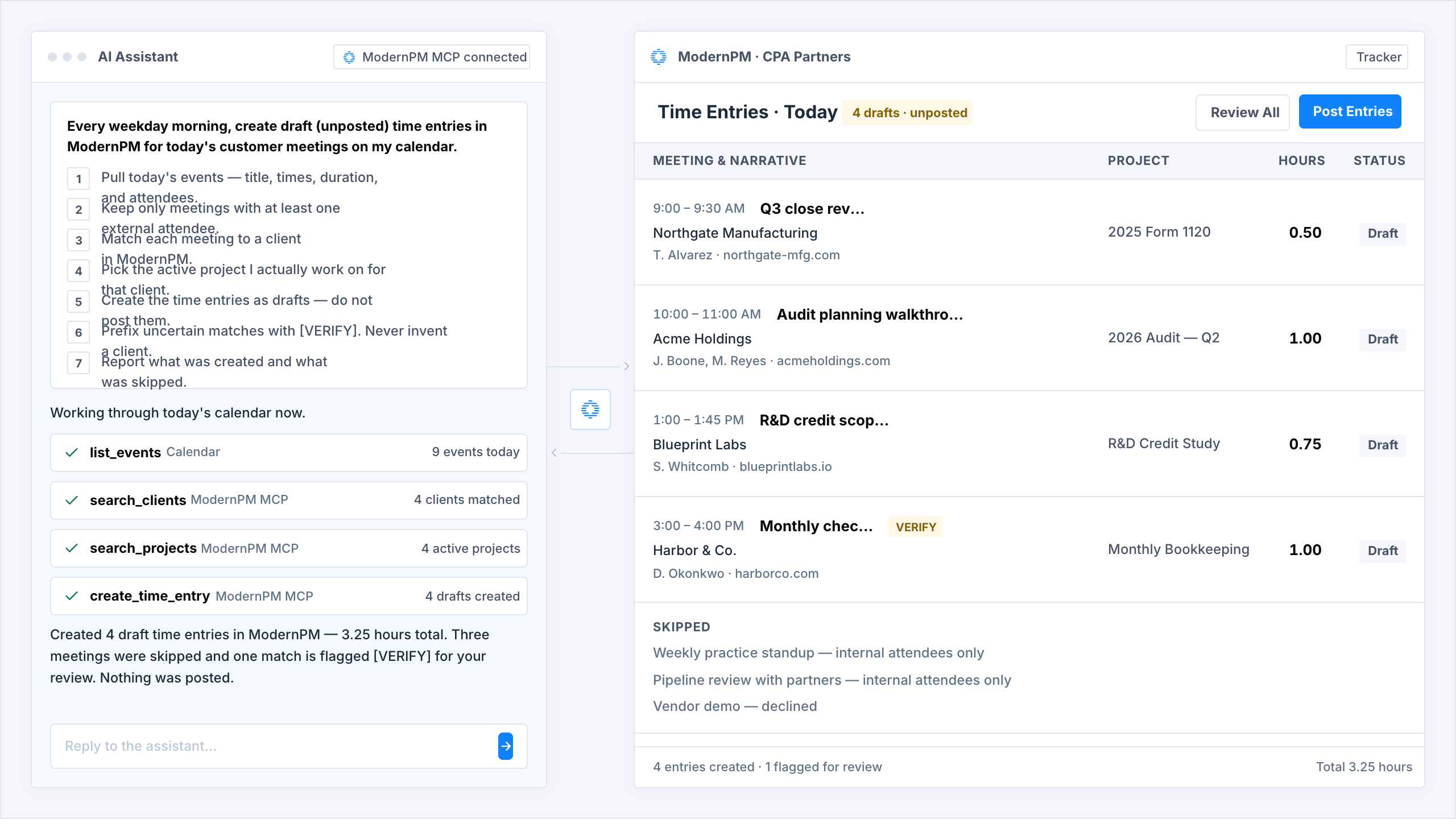Open the list_events tool call name
Image resolution: width=1456 pixels, height=819 pixels.
click(125, 453)
